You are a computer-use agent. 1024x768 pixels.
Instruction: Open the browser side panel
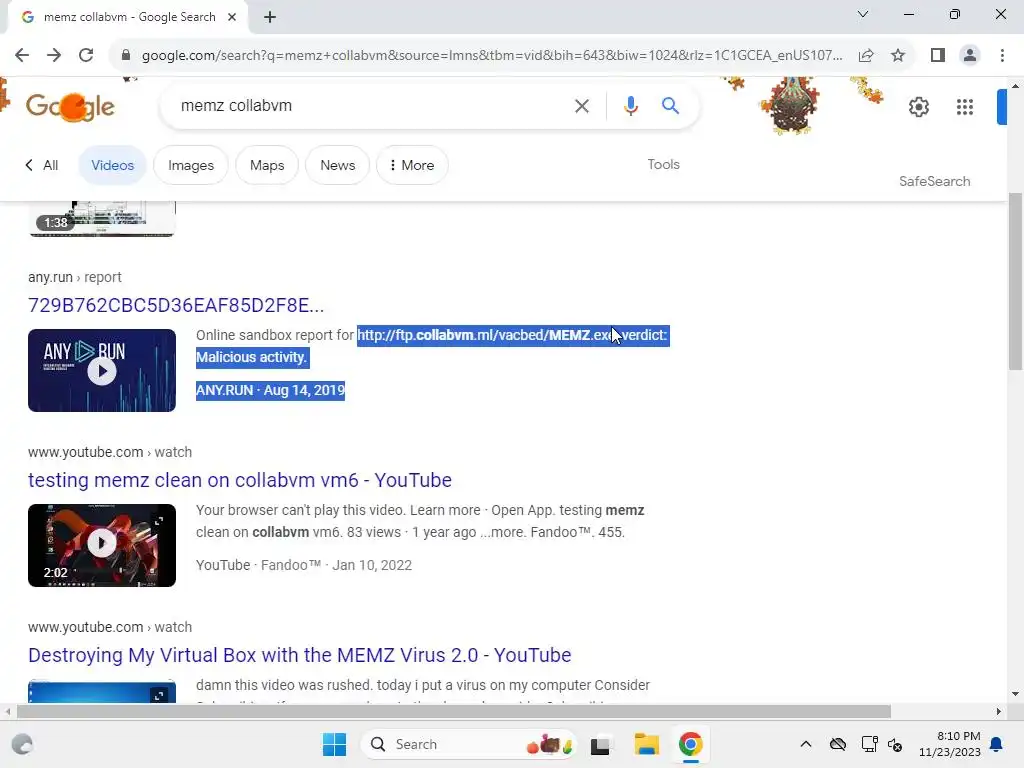(938, 56)
